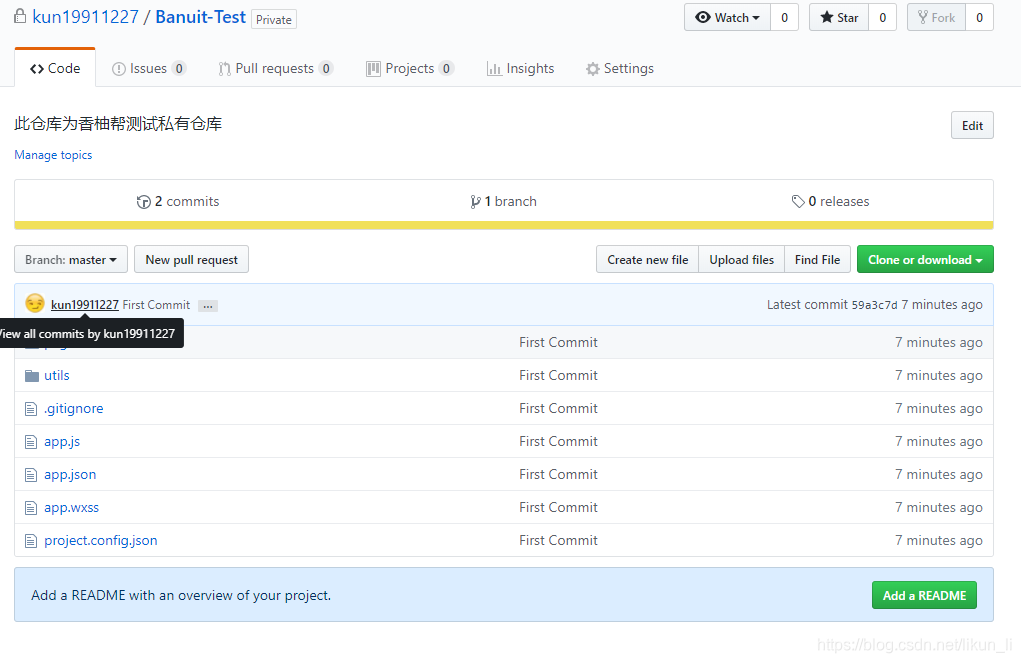Open the app.js file
Screen dimensions: 1021x663
coord(62,442)
